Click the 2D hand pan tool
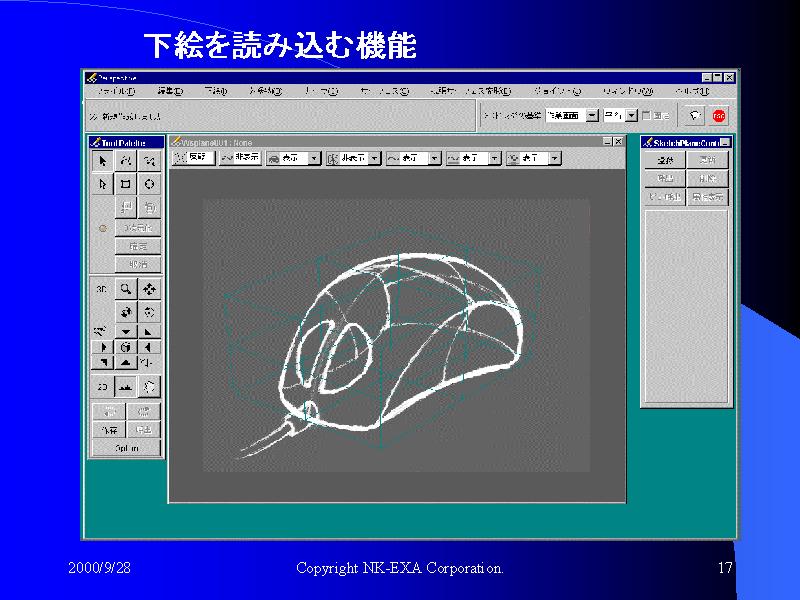 coord(149,385)
